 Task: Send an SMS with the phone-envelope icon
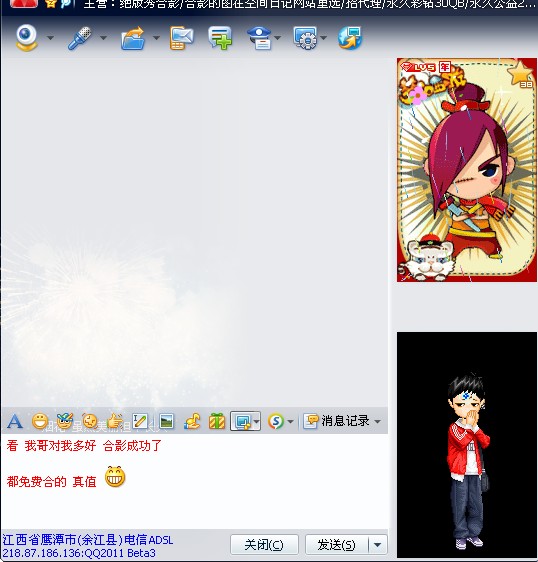(181, 38)
